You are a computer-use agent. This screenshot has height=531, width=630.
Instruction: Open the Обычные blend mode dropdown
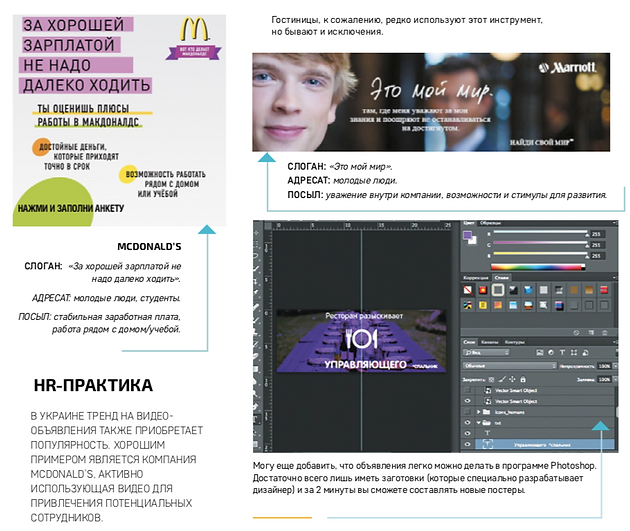(510, 366)
